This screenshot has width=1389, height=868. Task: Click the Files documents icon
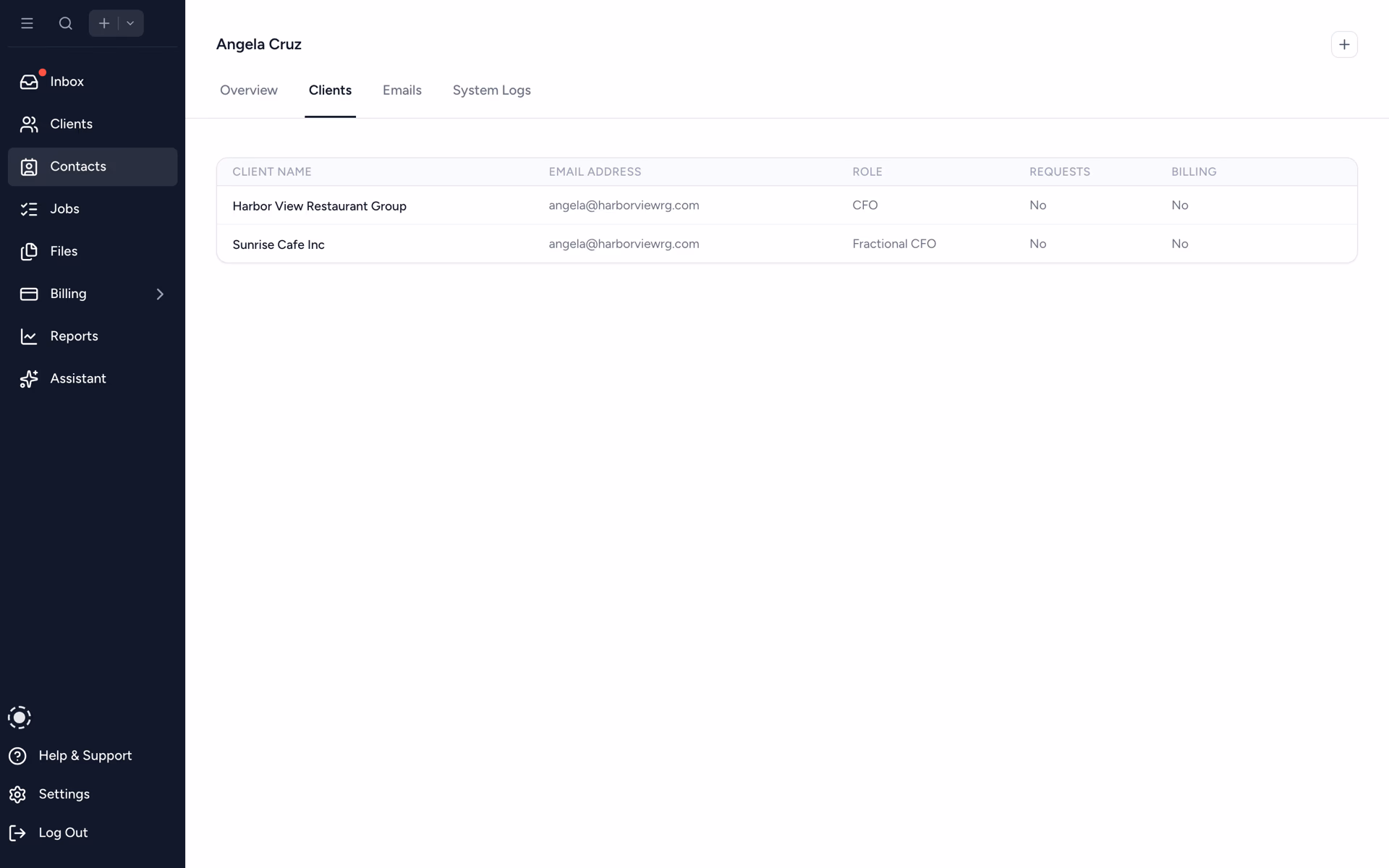[29, 252]
